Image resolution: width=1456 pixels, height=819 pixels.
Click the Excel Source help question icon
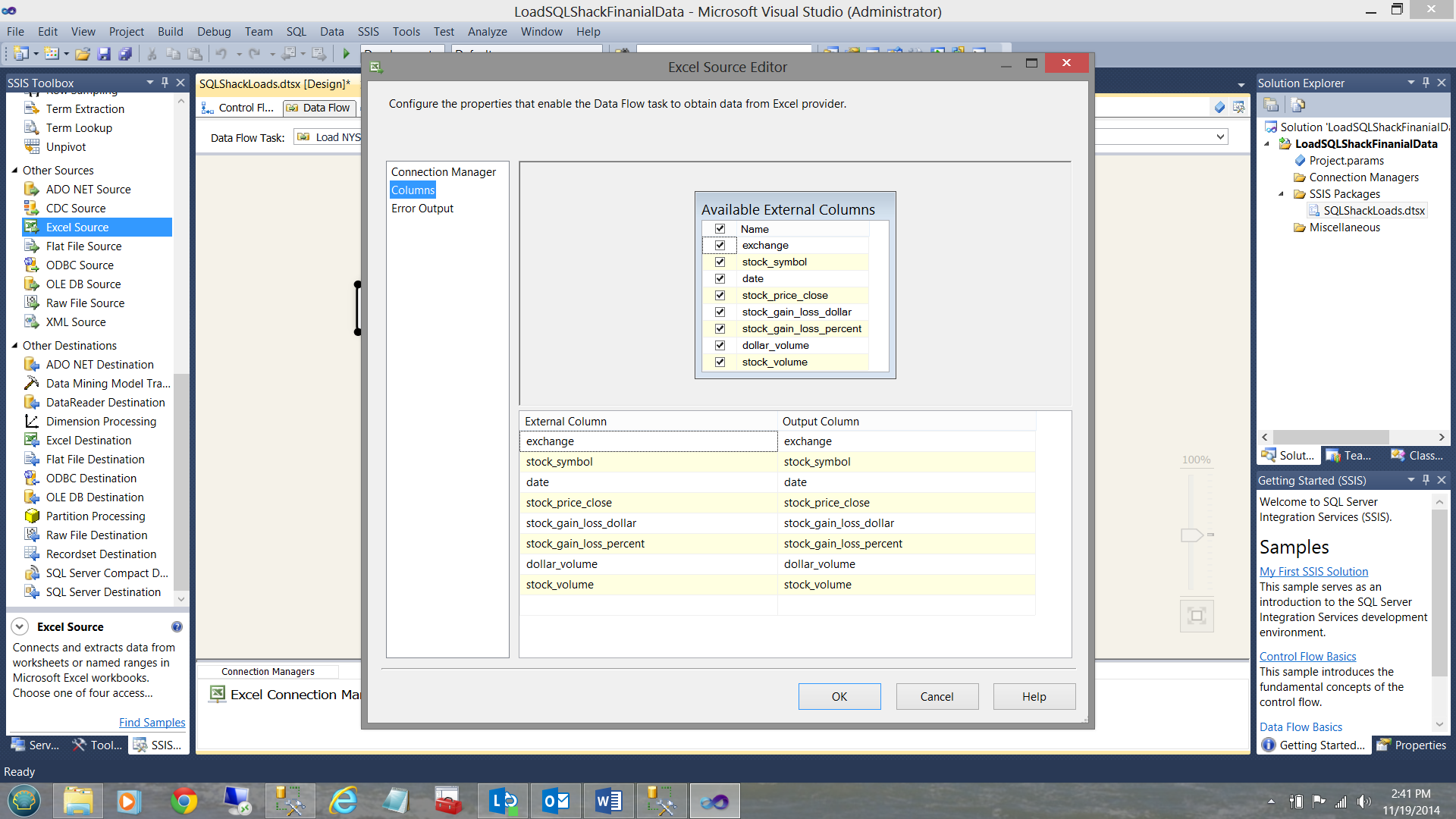point(177,626)
